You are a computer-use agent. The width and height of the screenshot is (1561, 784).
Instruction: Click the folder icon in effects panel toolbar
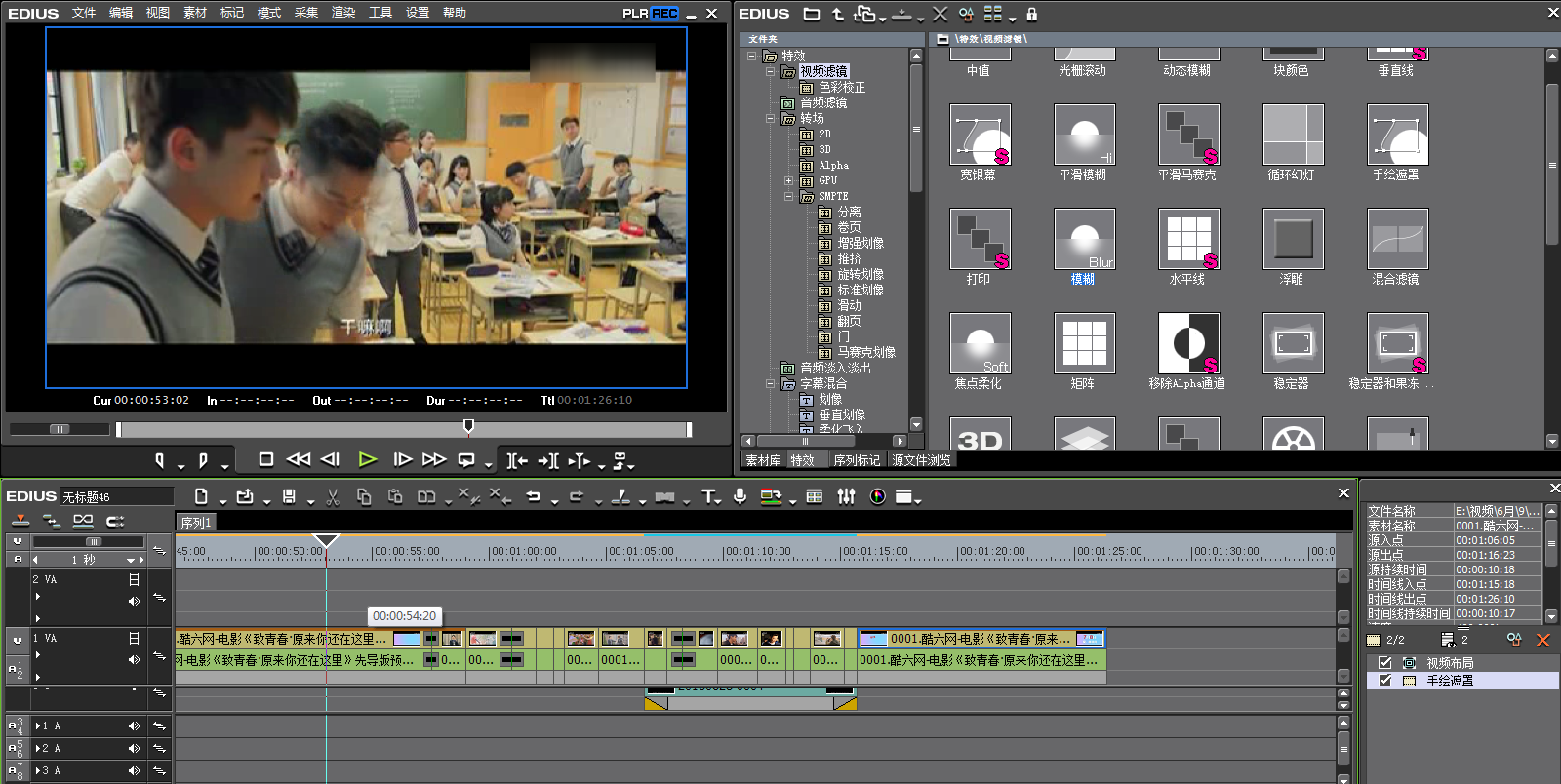point(812,14)
